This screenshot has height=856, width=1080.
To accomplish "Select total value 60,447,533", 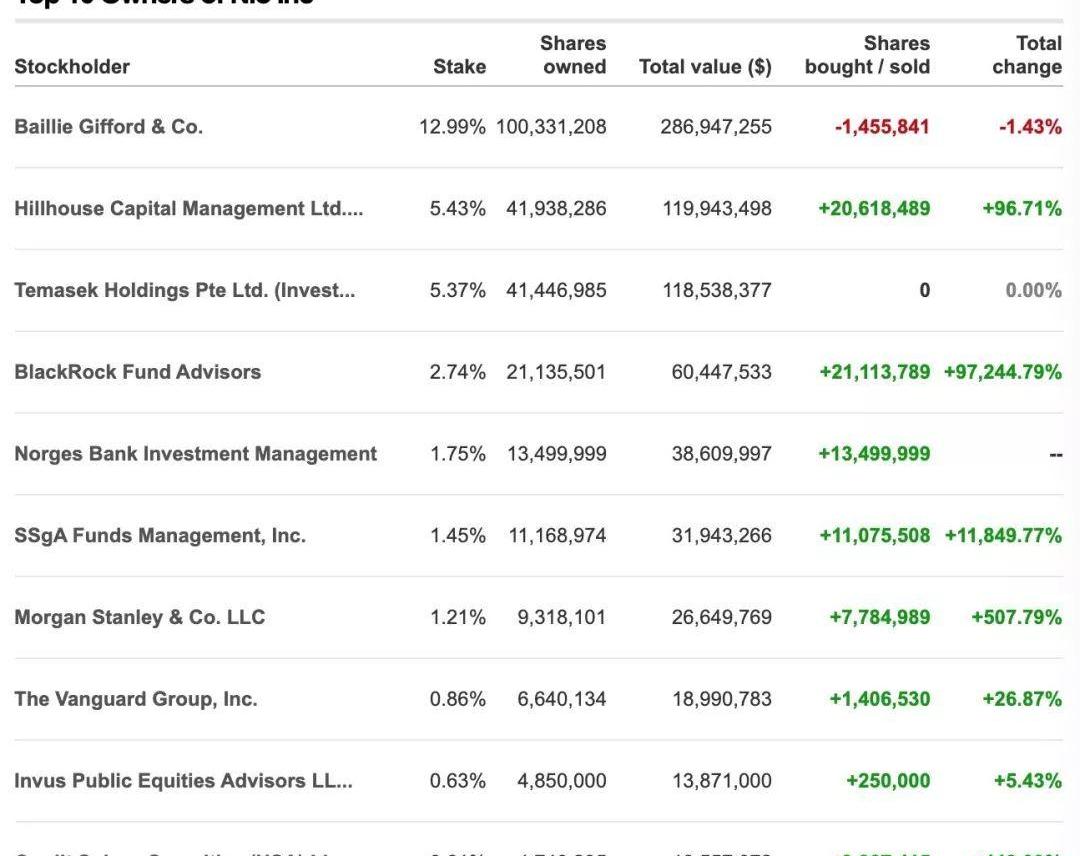I will (x=722, y=372).
